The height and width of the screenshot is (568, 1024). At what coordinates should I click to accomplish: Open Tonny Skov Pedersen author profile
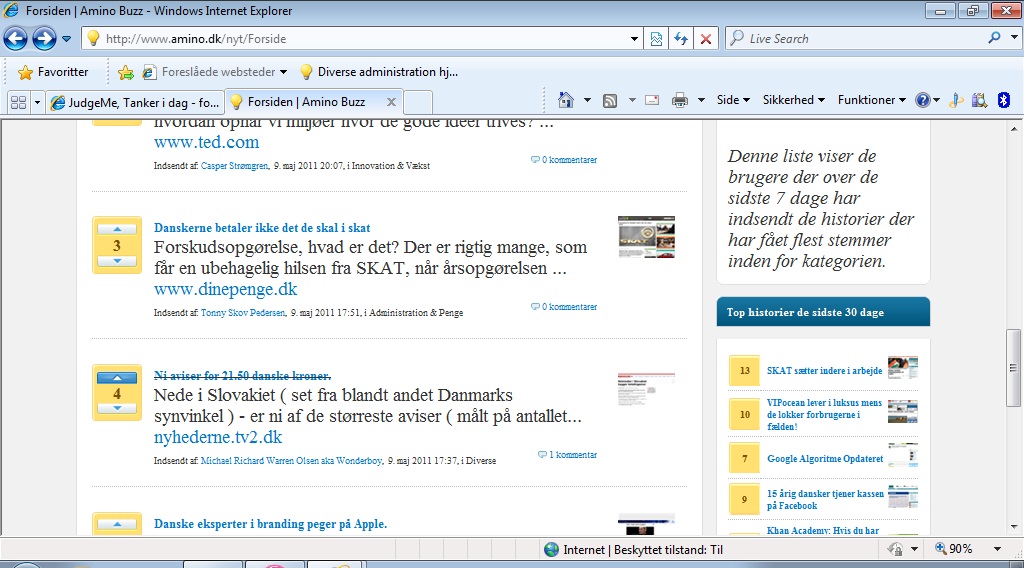pyautogui.click(x=243, y=313)
